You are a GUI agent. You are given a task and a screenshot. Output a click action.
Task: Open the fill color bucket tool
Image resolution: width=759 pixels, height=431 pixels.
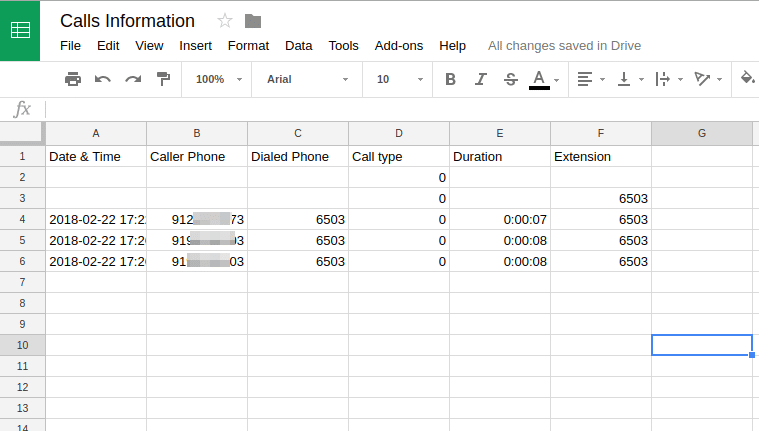coord(747,78)
